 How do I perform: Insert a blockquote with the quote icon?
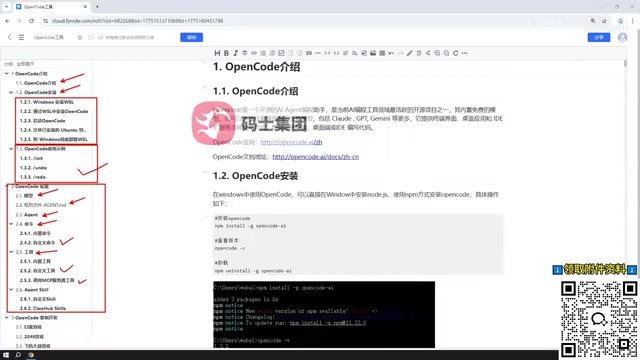[x=309, y=53]
